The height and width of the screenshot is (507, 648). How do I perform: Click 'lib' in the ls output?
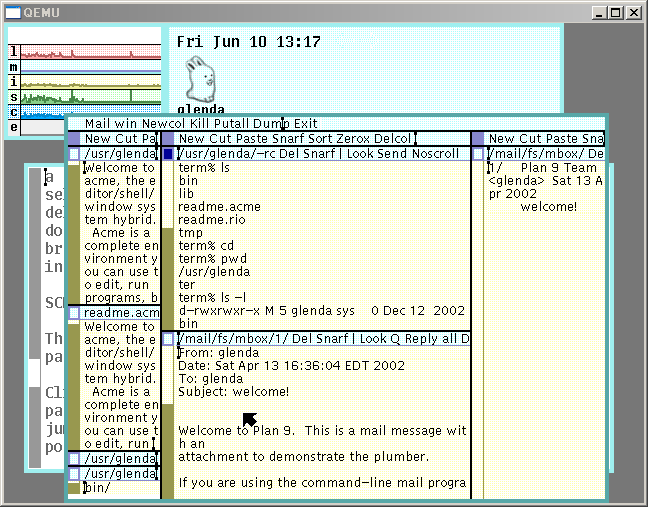click(186, 193)
